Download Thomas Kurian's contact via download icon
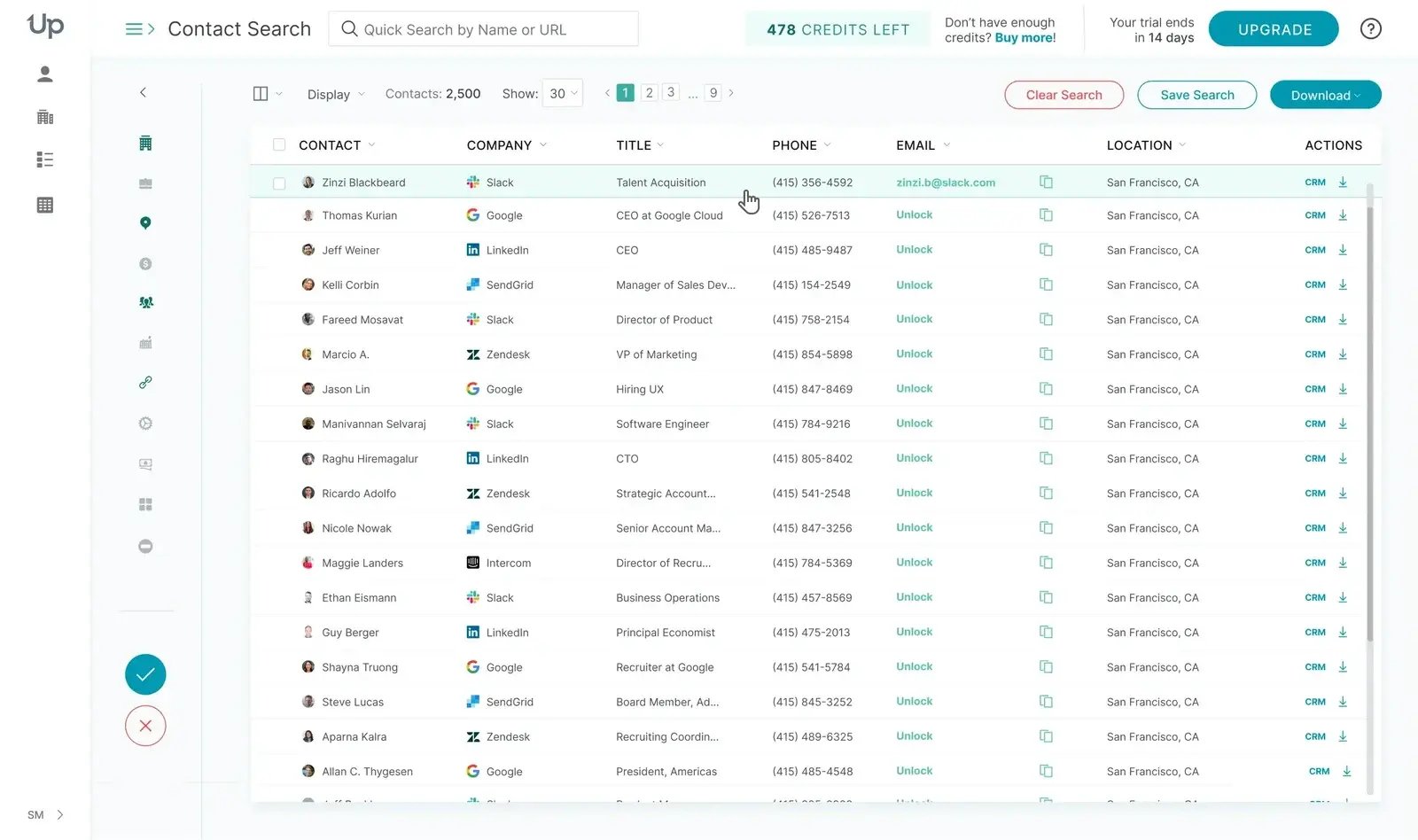Screen dimensions: 1418x840 (x=1343, y=214)
